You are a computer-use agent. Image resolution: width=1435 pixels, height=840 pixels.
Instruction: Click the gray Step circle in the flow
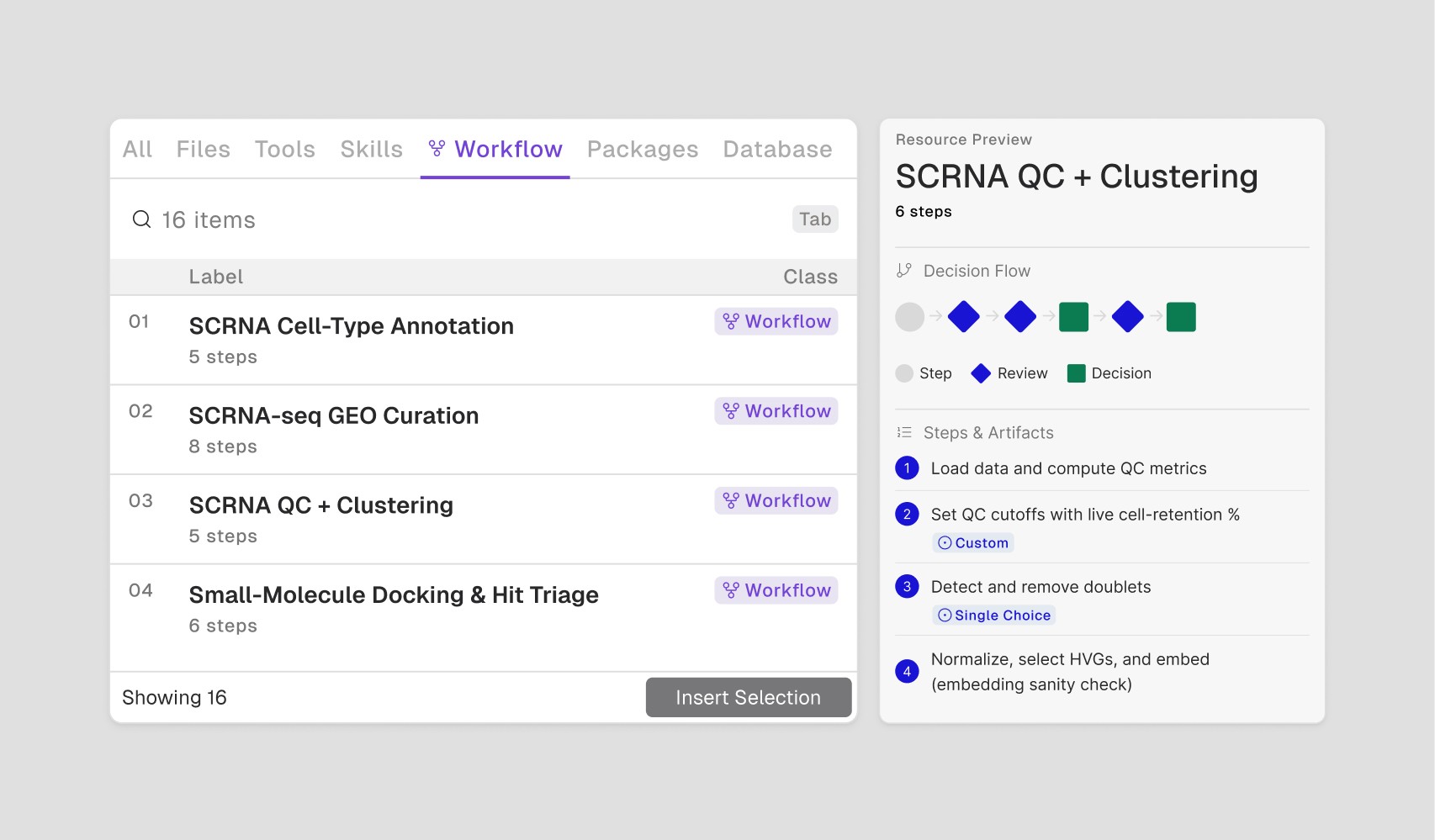click(909, 317)
